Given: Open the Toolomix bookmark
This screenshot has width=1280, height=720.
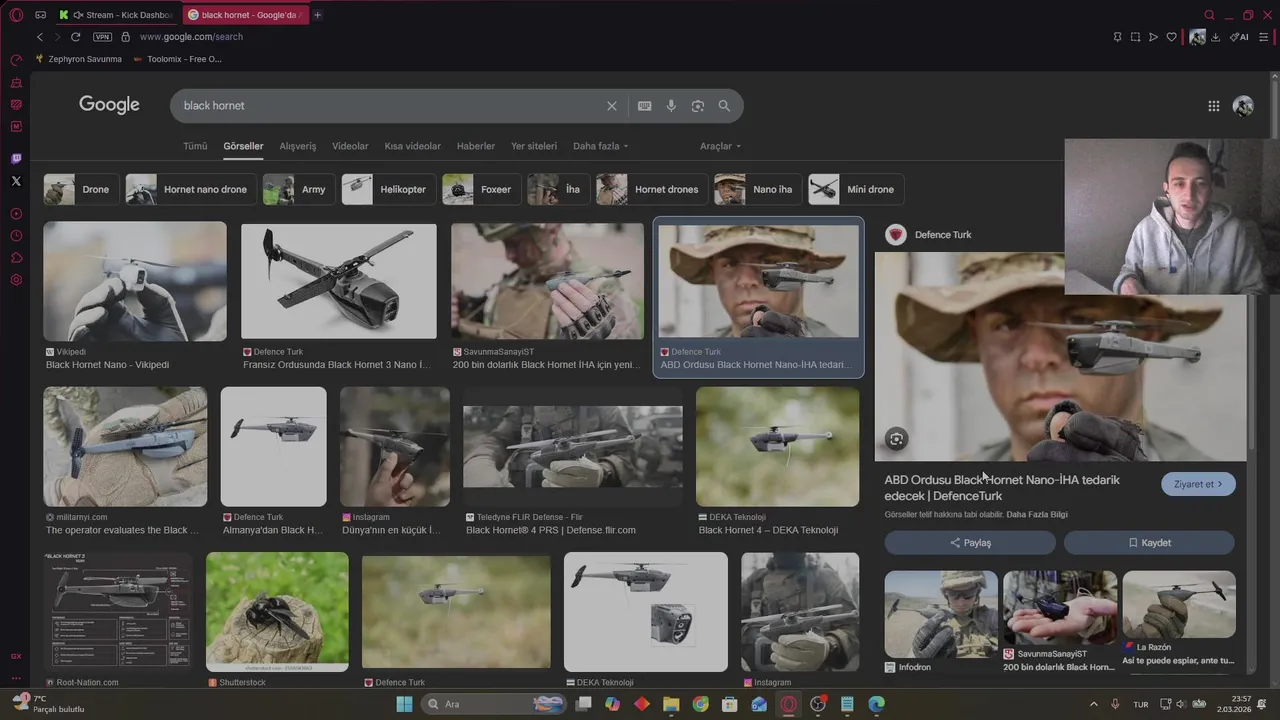Looking at the screenshot, I should [x=178, y=59].
